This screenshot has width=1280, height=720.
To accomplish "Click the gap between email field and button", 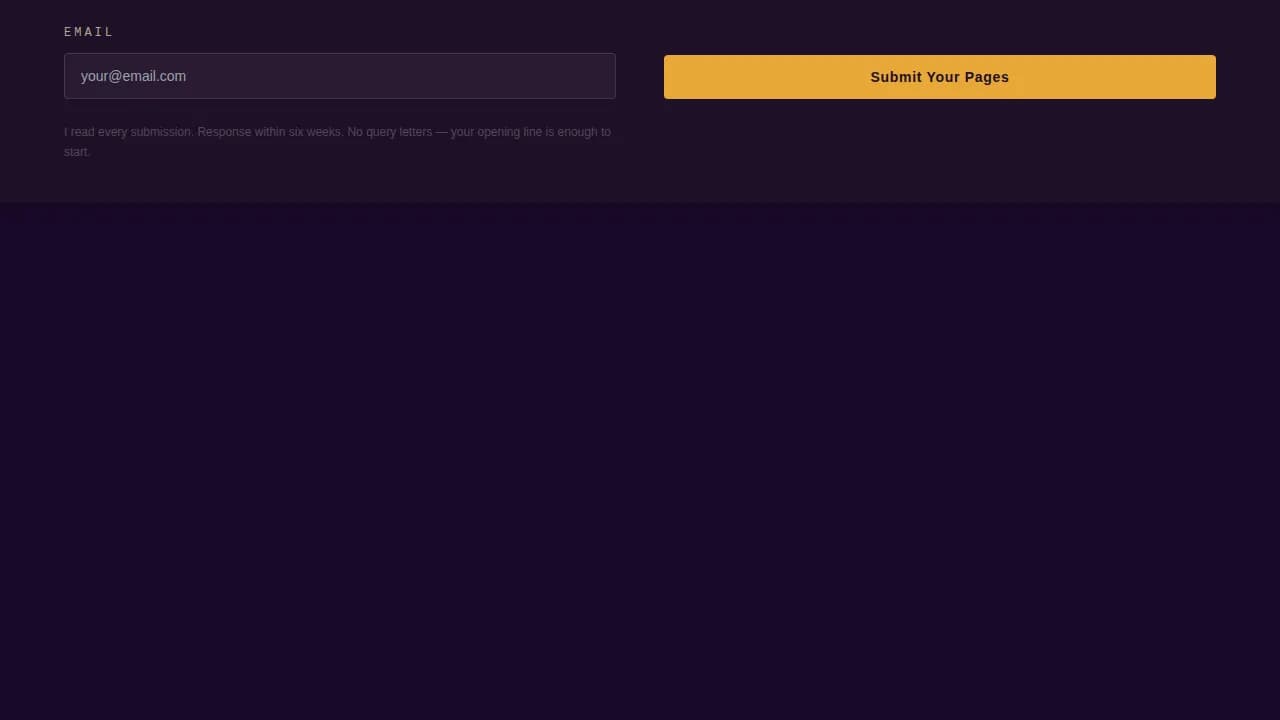I will pos(640,77).
